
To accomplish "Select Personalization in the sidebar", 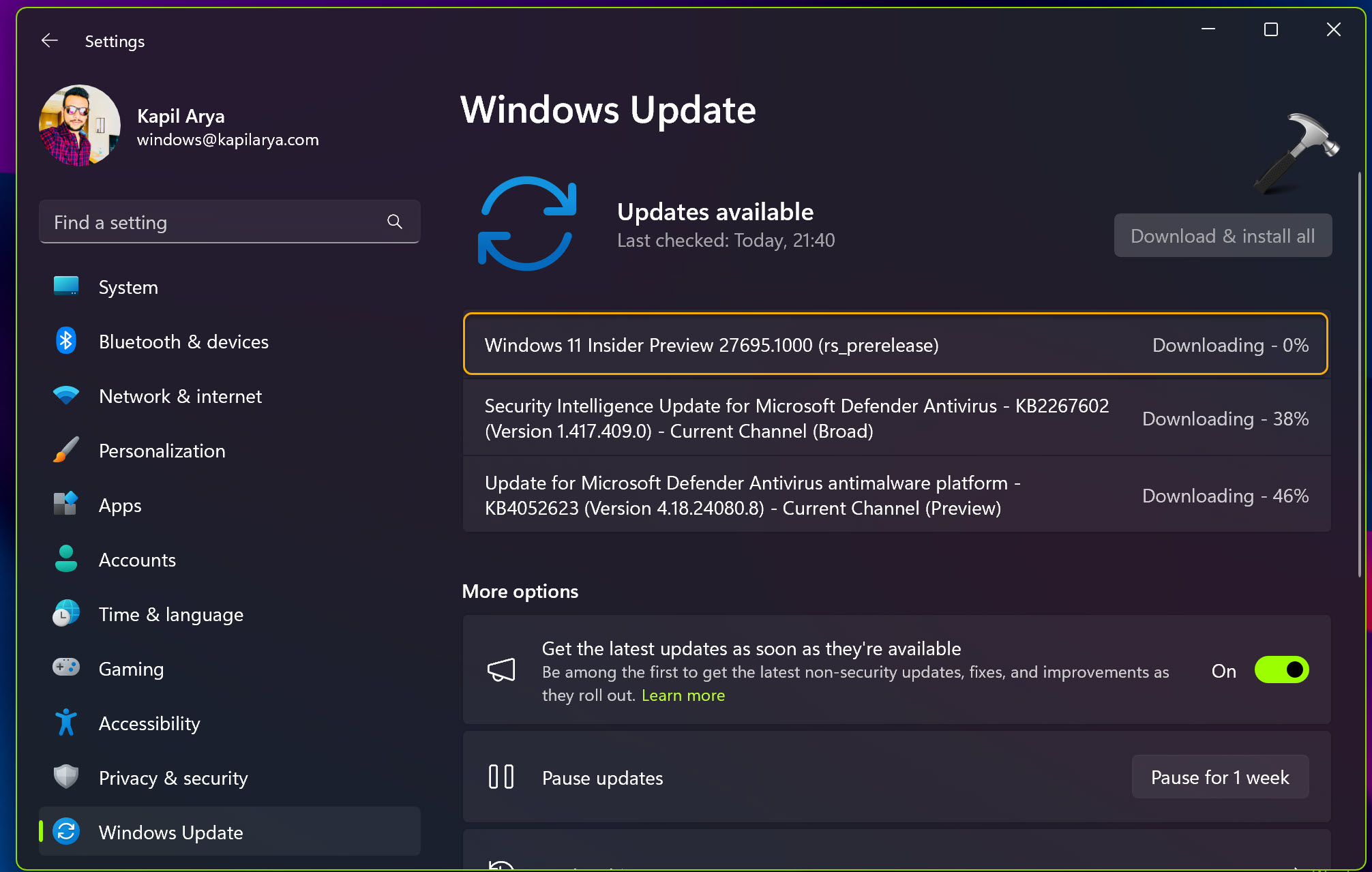I will (x=229, y=451).
